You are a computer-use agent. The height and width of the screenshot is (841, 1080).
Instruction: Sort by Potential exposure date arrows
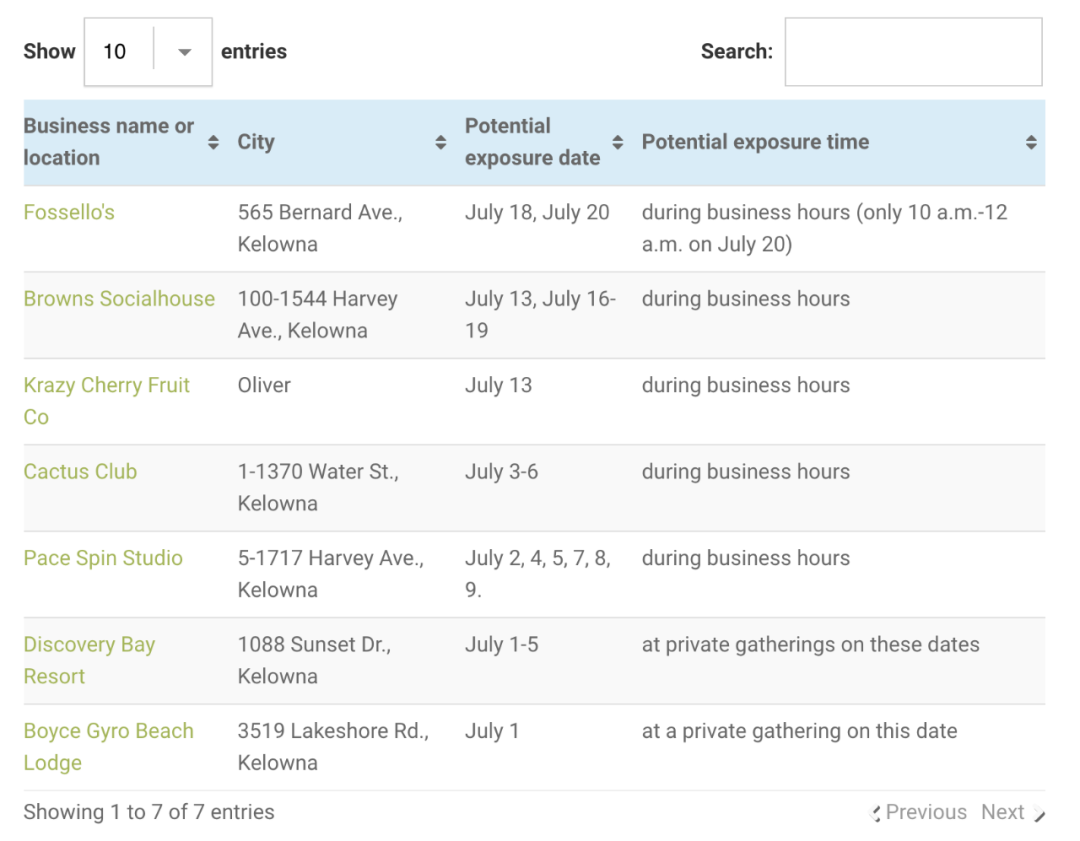(618, 143)
